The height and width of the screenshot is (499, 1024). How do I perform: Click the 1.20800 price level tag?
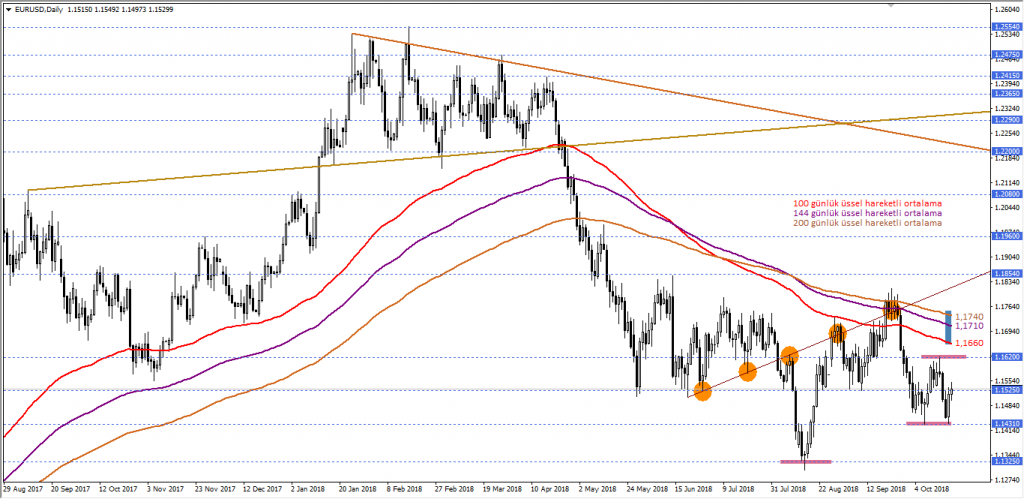1006,195
